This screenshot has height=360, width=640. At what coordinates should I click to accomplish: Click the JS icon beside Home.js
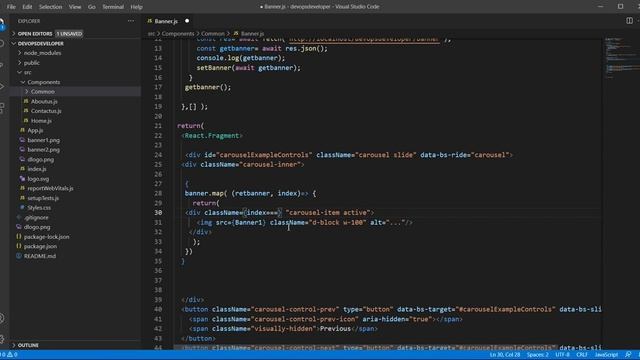(x=26, y=121)
